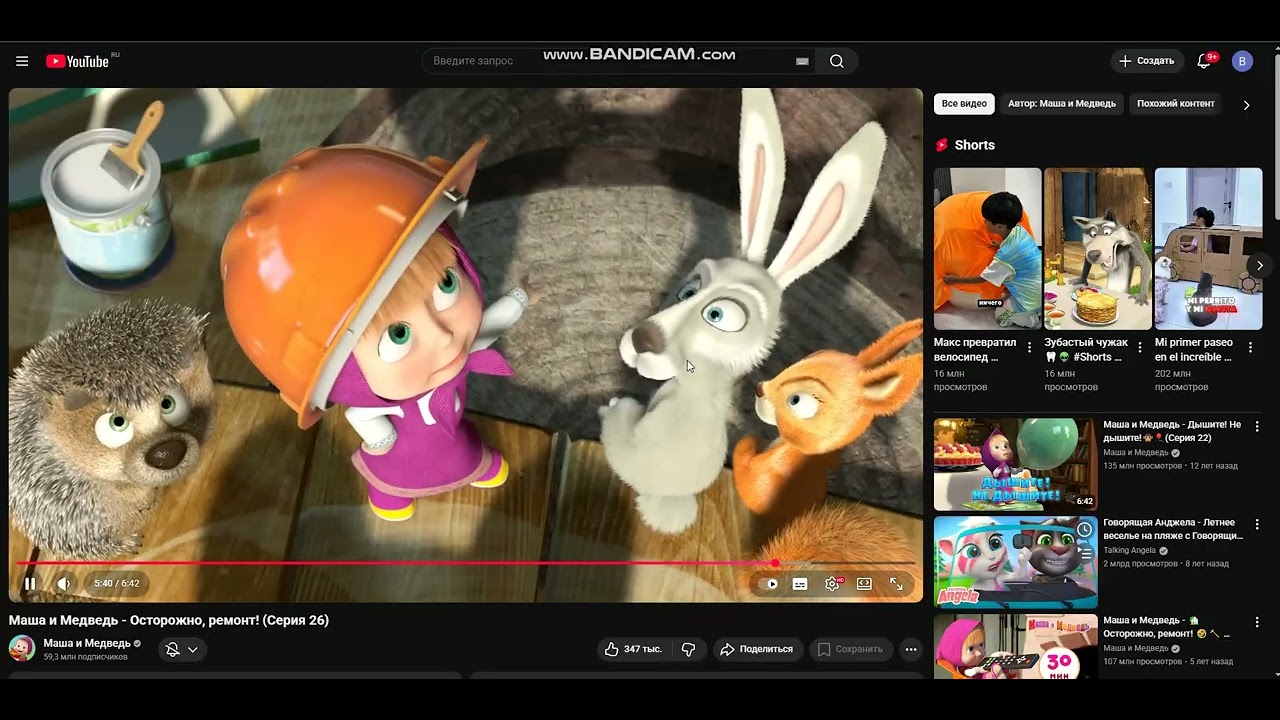
Task: Open the YouTube guide hamburger menu
Action: (22, 61)
